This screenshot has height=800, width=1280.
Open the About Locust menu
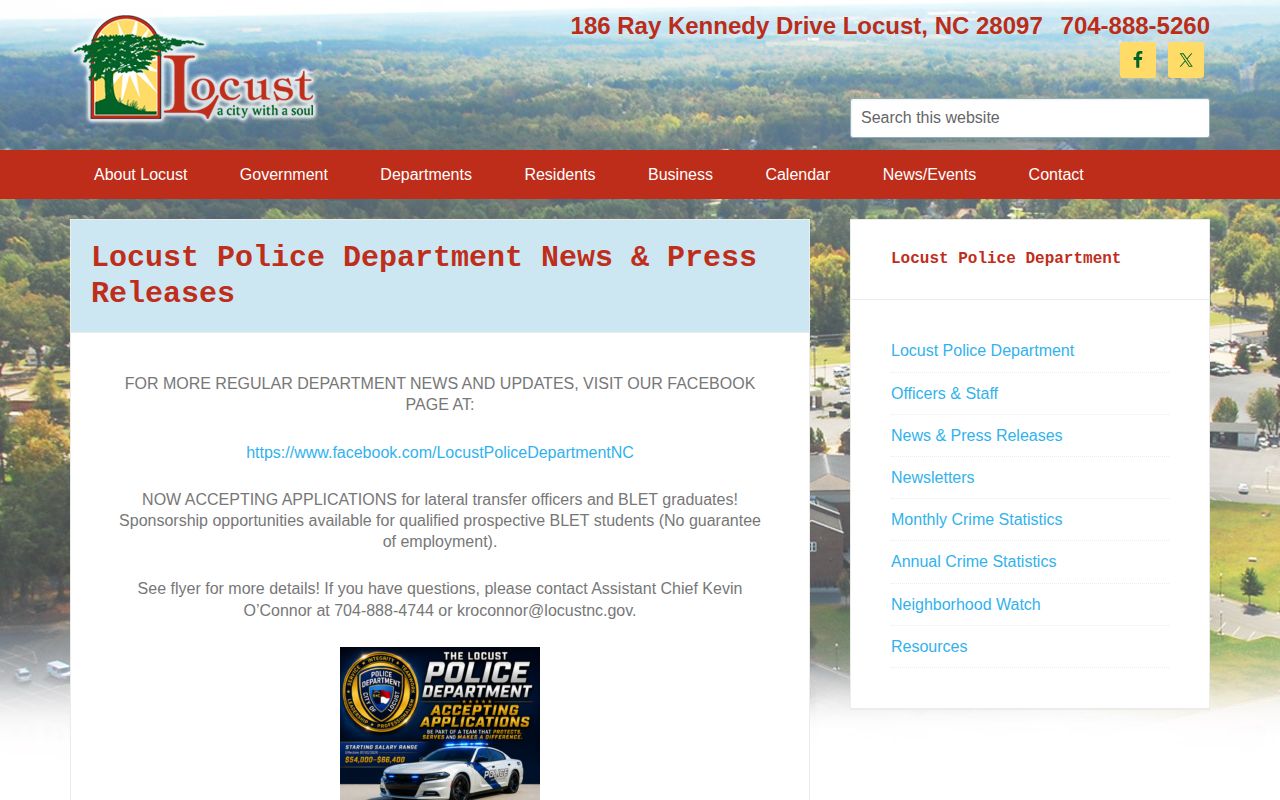pos(141,174)
